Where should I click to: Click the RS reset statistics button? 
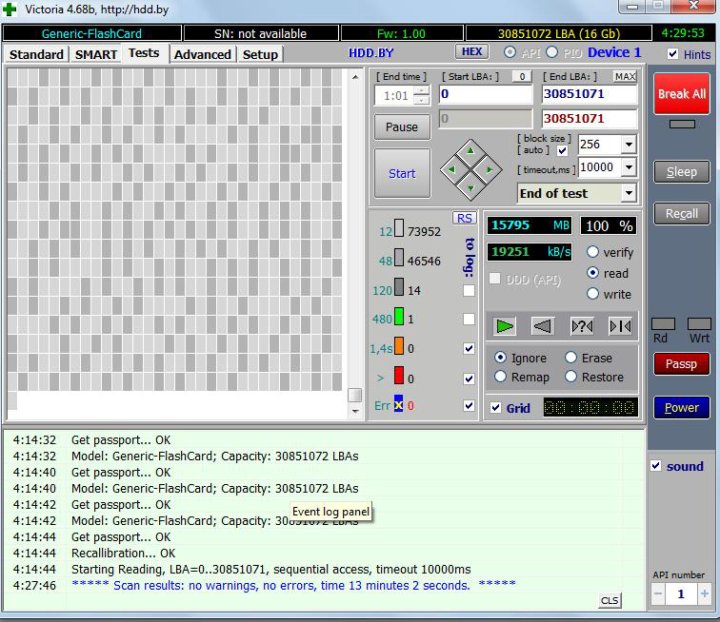(463, 218)
